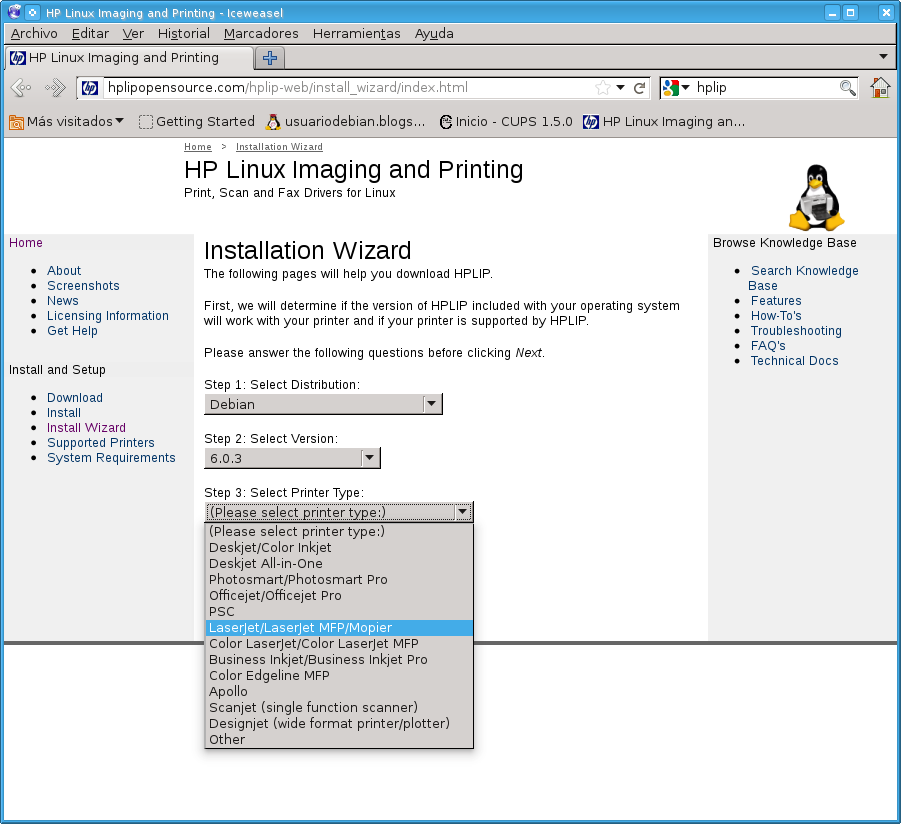Choose Photosmart/Photosmart Pro option
This screenshot has width=901, height=824.
pyautogui.click(x=339, y=580)
